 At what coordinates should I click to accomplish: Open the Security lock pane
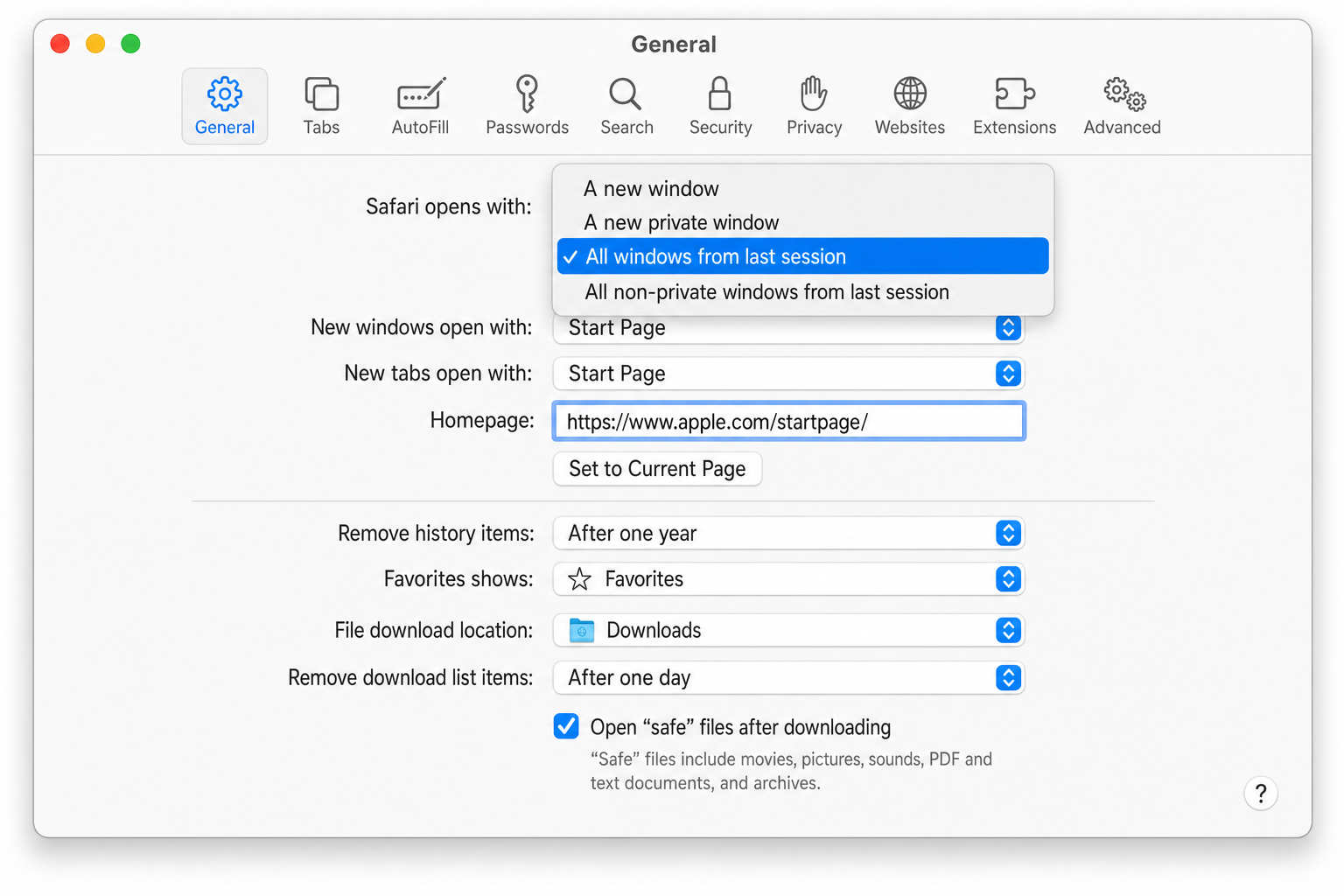point(720,107)
